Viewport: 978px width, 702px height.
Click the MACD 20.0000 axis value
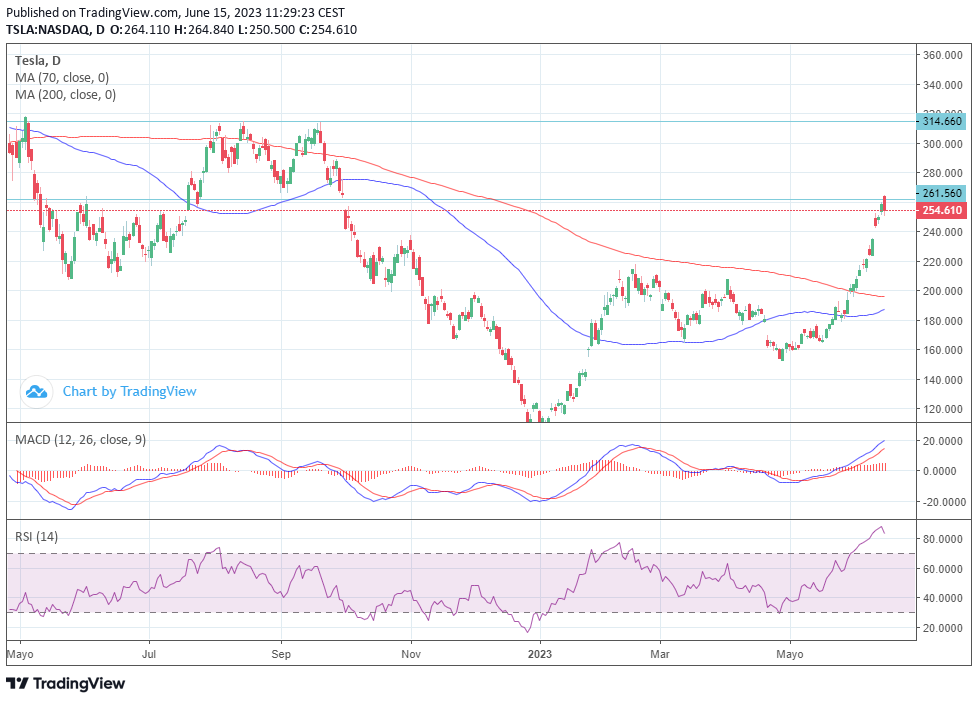click(942, 441)
